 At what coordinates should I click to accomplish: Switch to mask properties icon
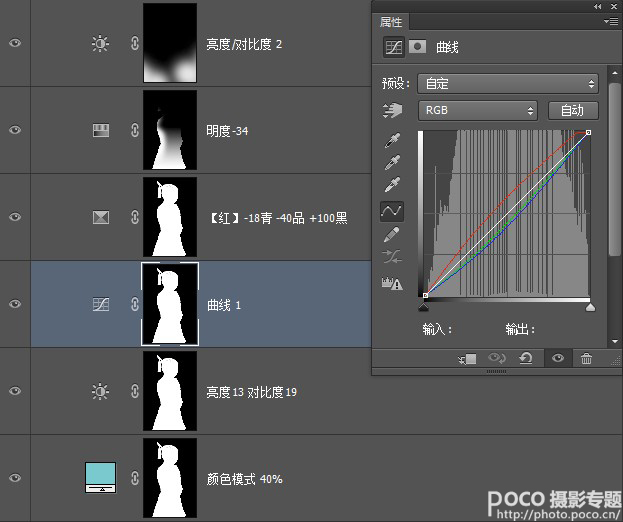(417, 46)
